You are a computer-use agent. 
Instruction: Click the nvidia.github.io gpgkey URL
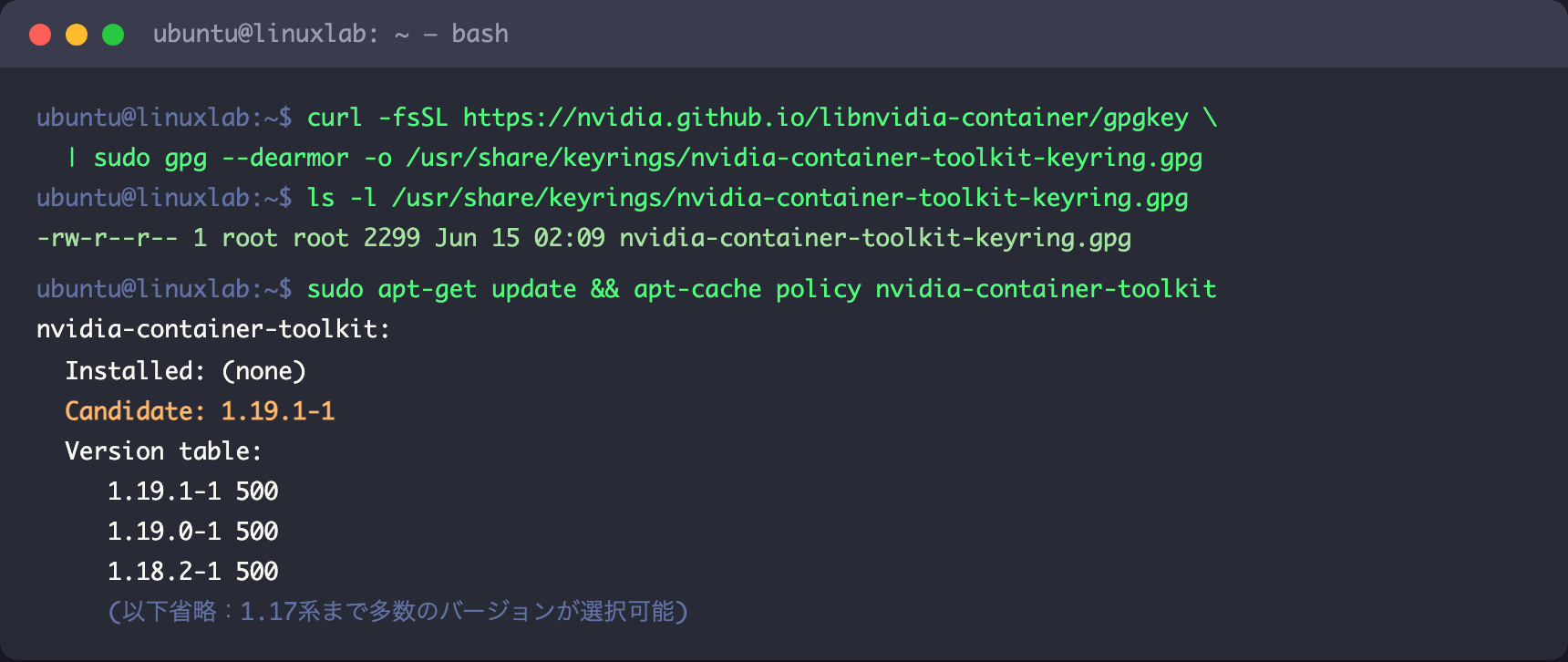[826, 118]
